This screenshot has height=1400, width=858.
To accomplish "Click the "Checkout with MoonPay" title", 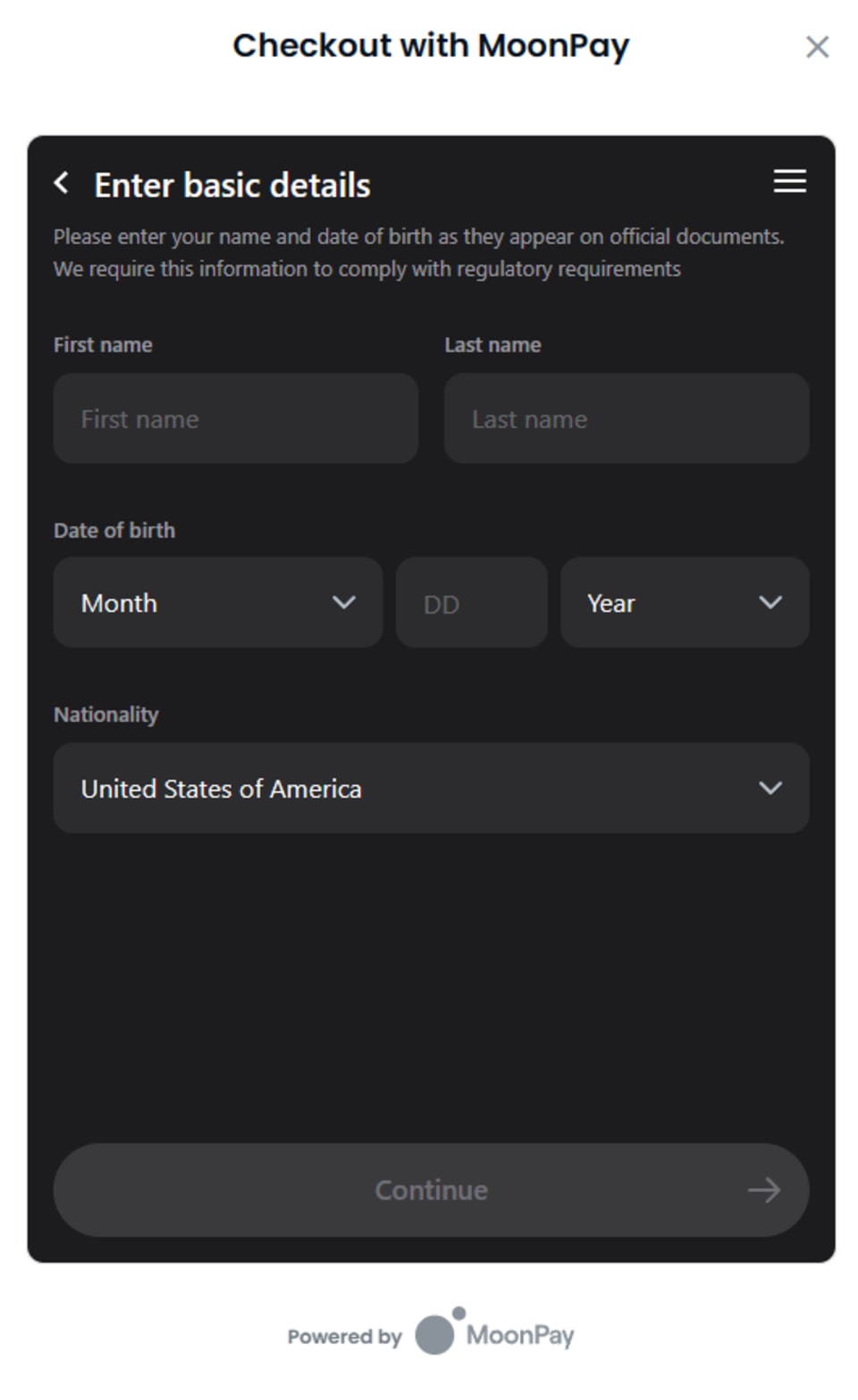I will 431,46.
